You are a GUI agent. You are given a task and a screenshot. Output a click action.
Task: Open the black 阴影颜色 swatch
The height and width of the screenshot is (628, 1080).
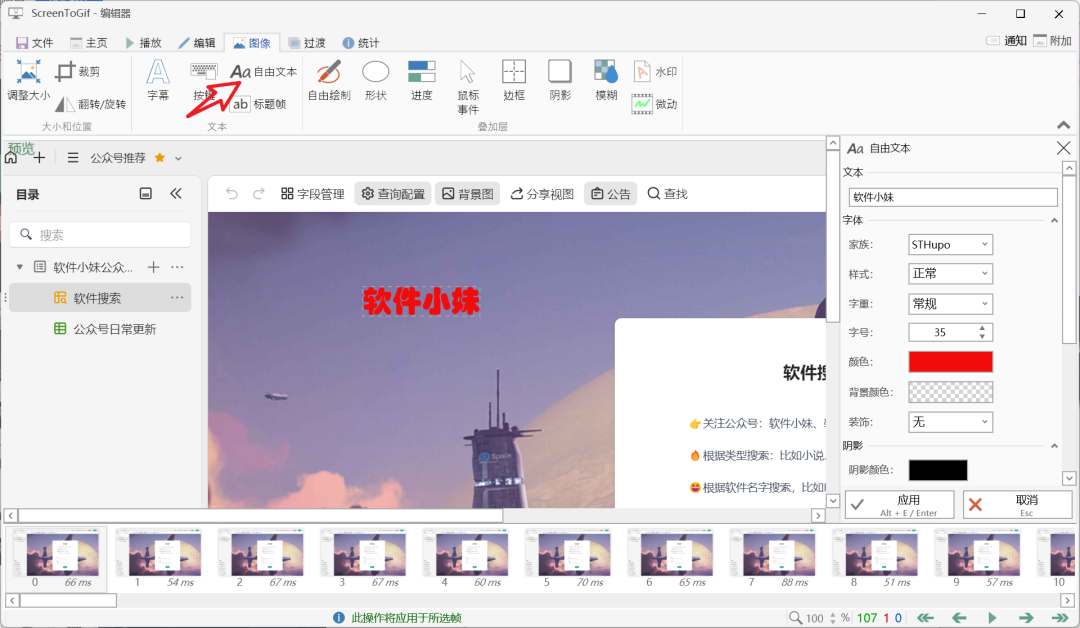937,470
